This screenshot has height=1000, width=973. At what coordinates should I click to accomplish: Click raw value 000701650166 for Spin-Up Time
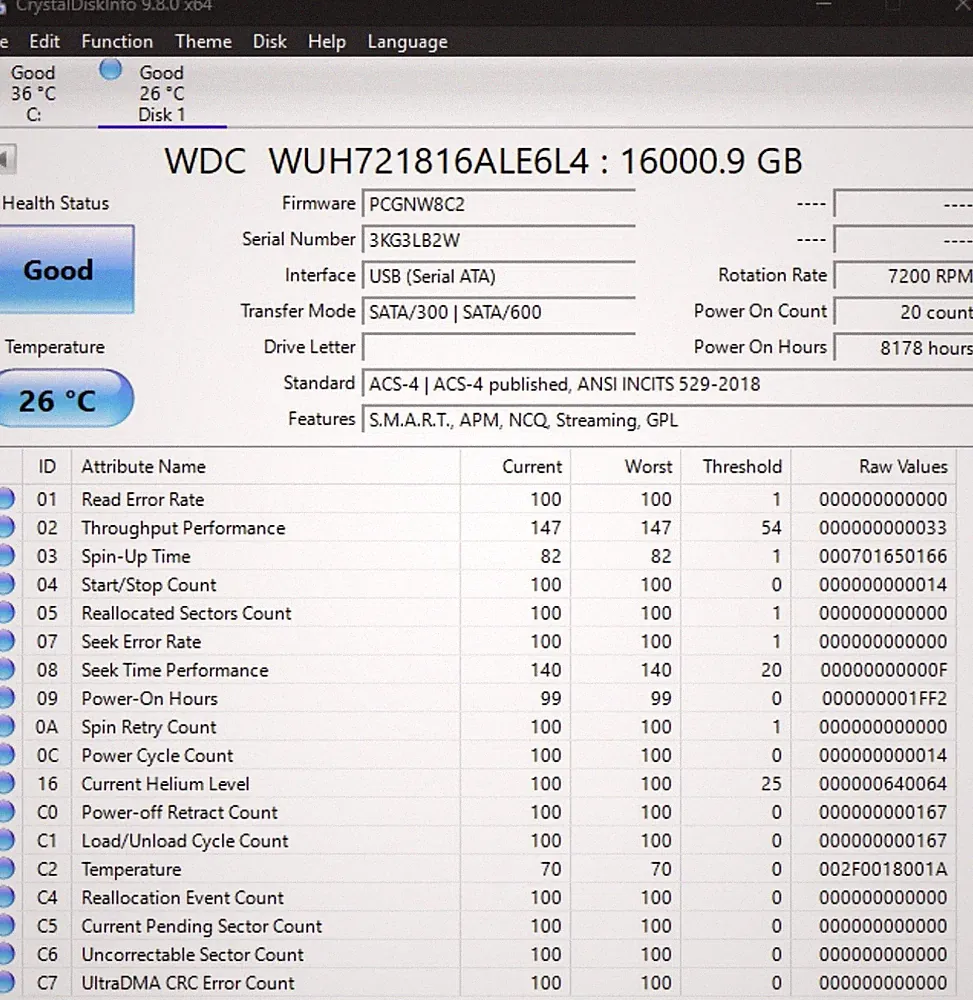tap(883, 556)
